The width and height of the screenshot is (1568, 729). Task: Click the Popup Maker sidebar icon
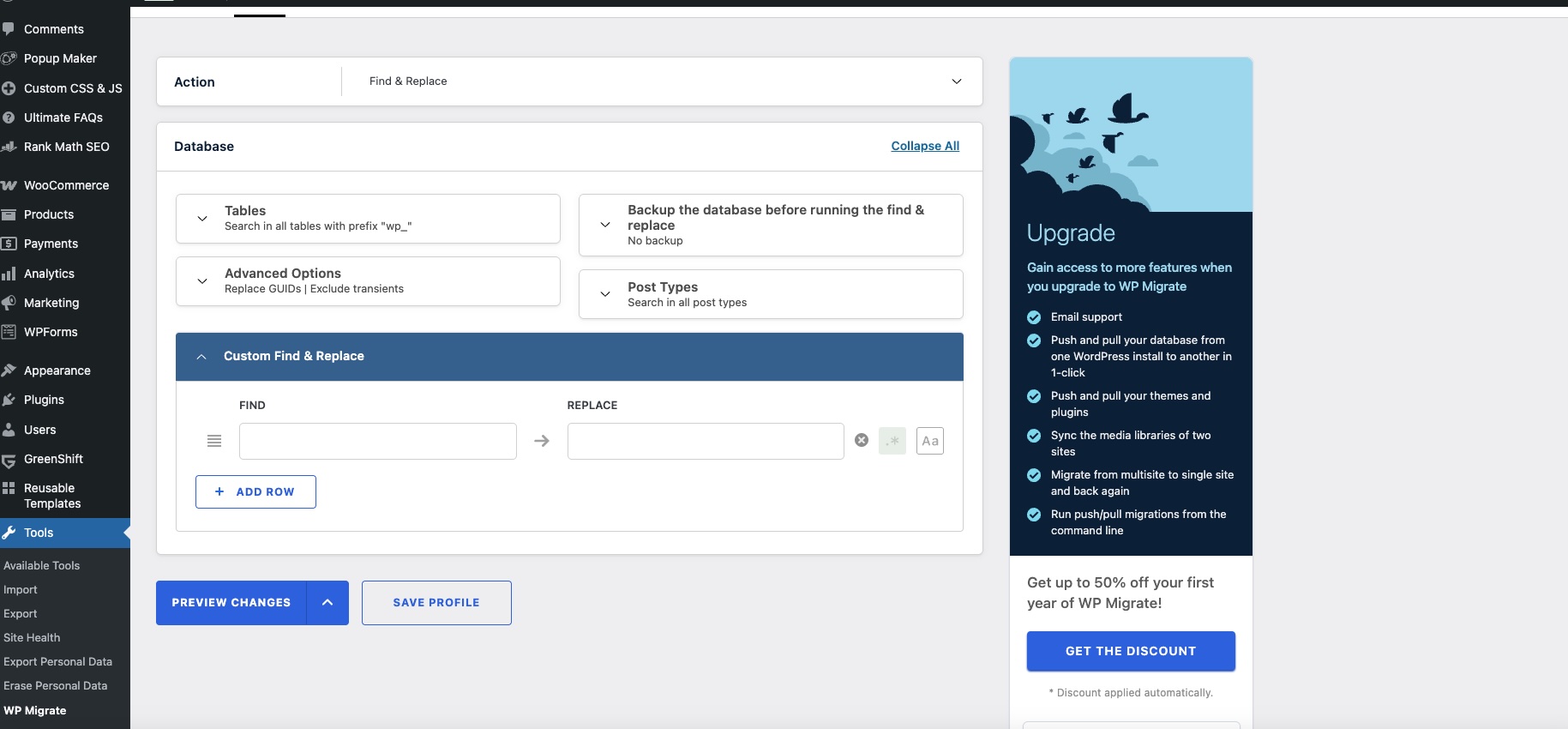9,58
